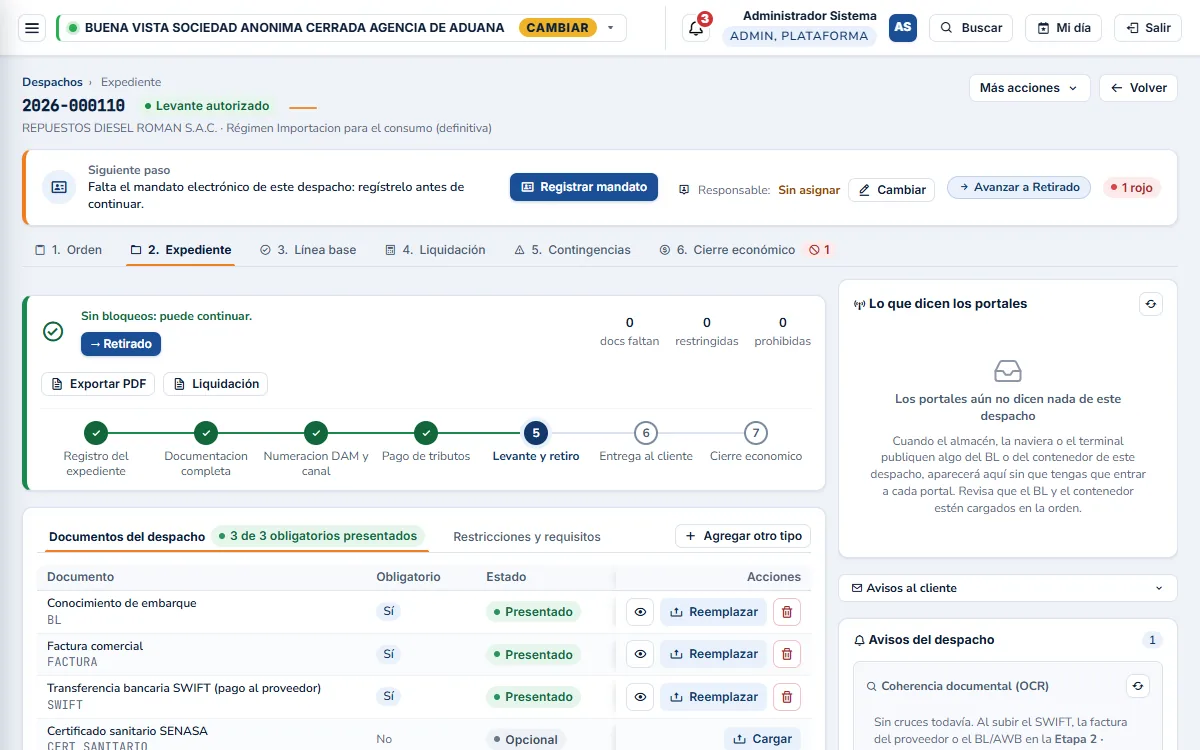The height and width of the screenshot is (750, 1200).
Task: Click Documentacion completa completed step
Action: [206, 433]
